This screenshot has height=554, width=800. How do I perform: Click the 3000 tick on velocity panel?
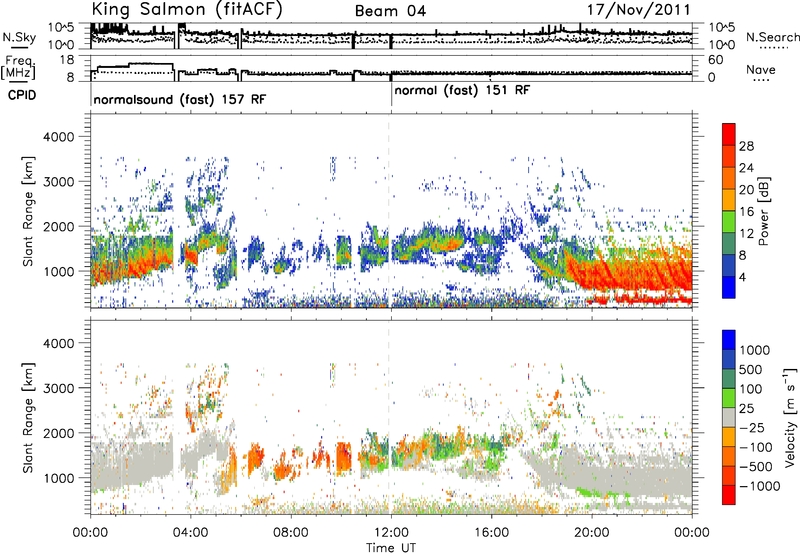point(58,388)
